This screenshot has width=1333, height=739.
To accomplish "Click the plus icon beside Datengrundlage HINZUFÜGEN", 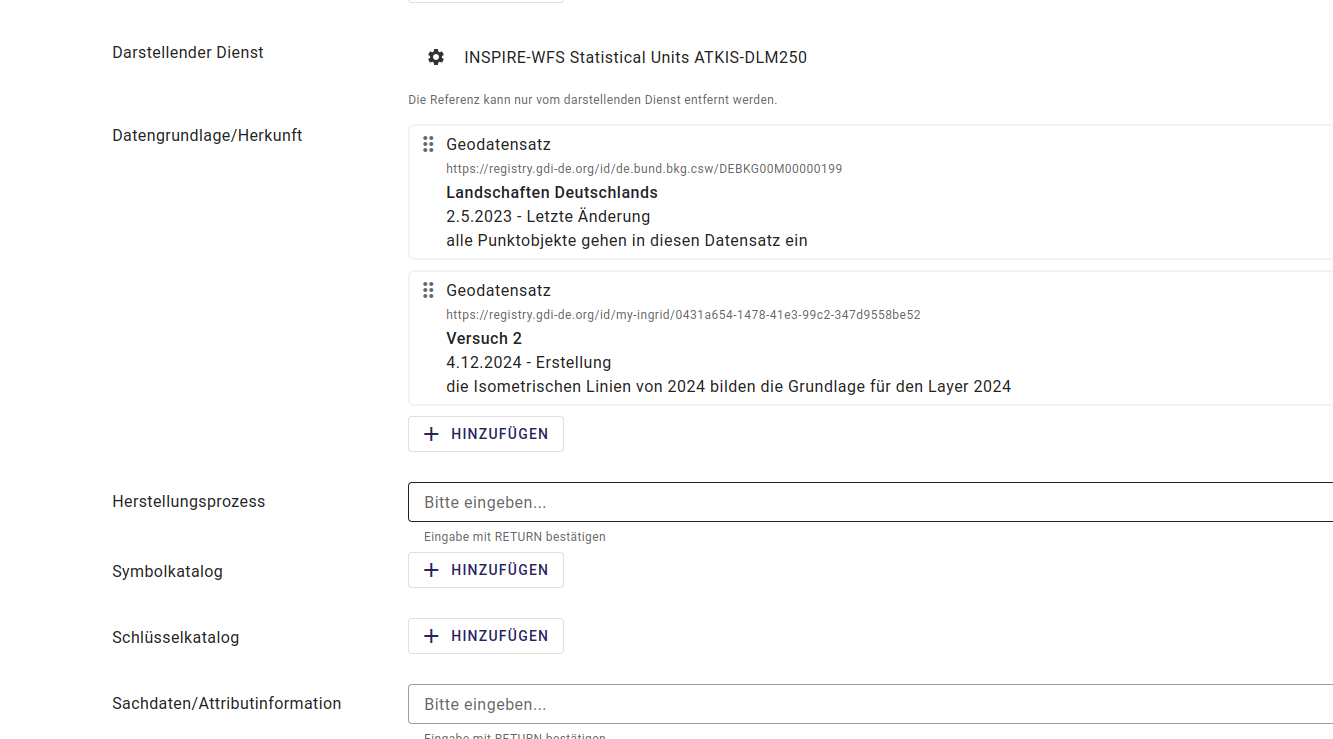I will [431, 433].
